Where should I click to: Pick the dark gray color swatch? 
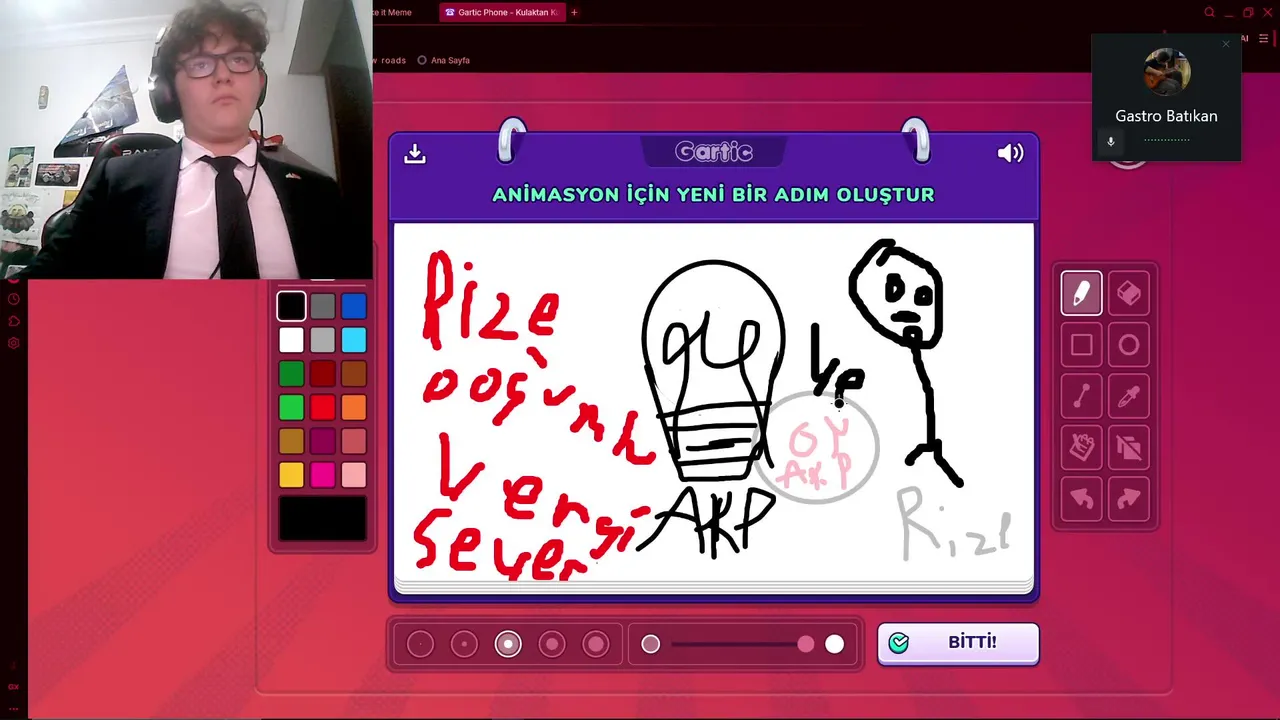(x=322, y=306)
